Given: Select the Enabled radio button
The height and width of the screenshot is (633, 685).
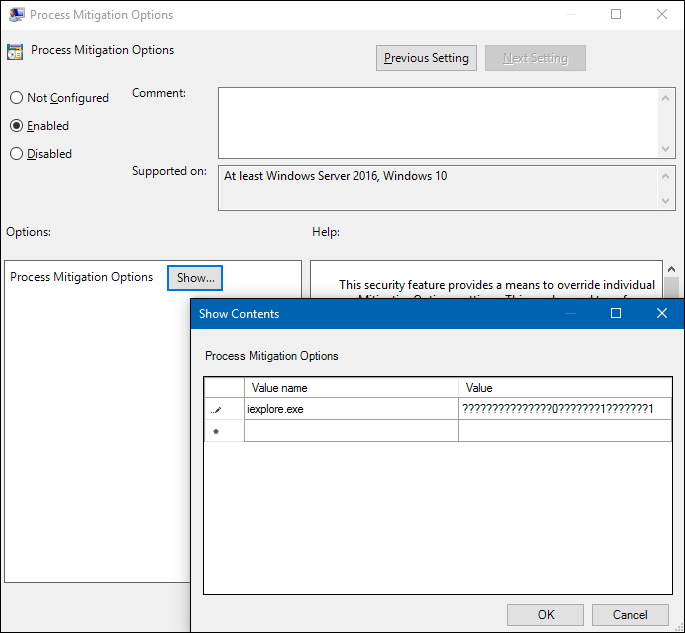Looking at the screenshot, I should [16, 126].
